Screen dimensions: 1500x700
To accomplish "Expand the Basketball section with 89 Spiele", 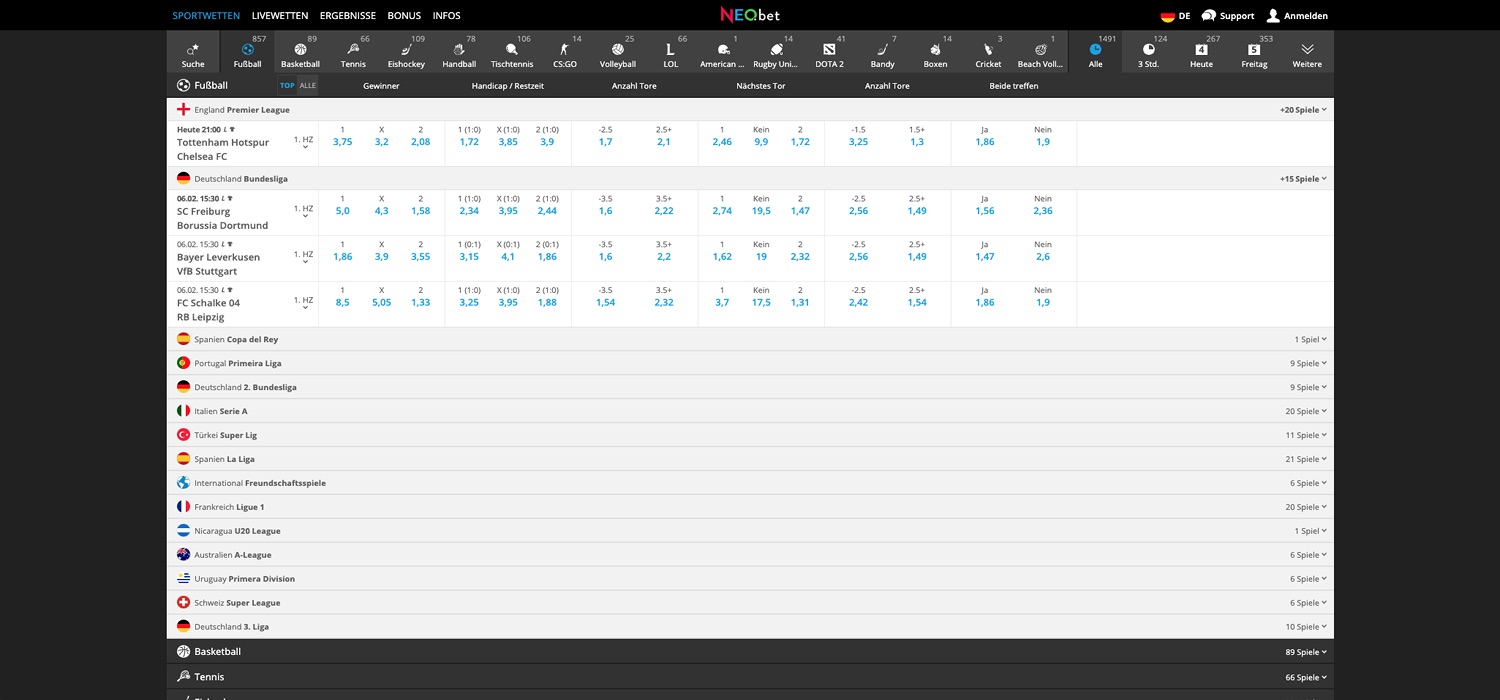I will [750, 651].
